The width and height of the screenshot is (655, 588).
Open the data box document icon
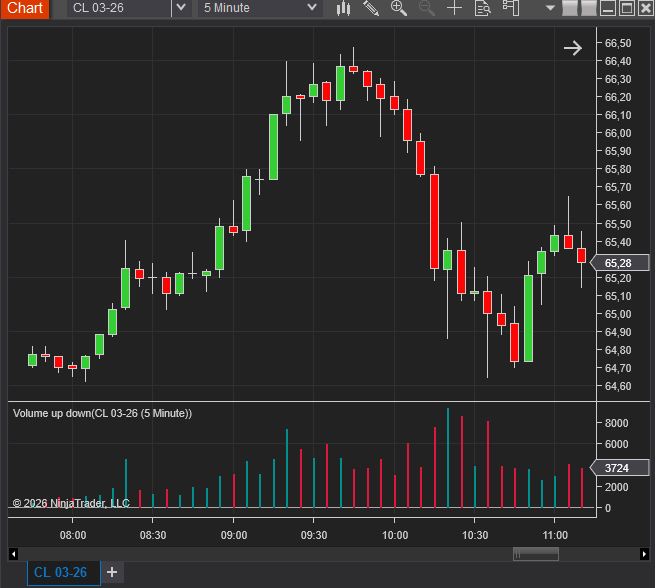pyautogui.click(x=482, y=8)
